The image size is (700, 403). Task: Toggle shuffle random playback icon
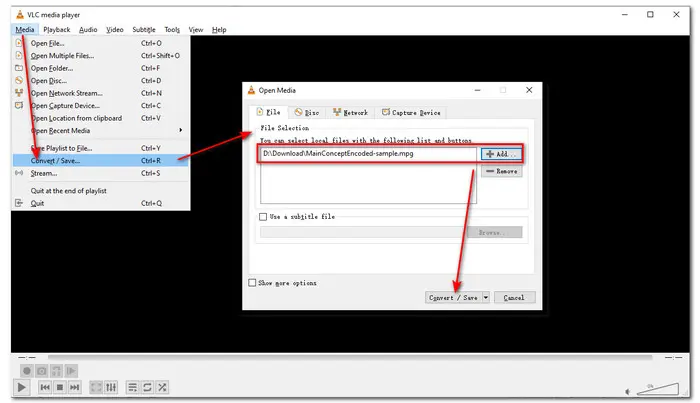pyautogui.click(x=162, y=387)
